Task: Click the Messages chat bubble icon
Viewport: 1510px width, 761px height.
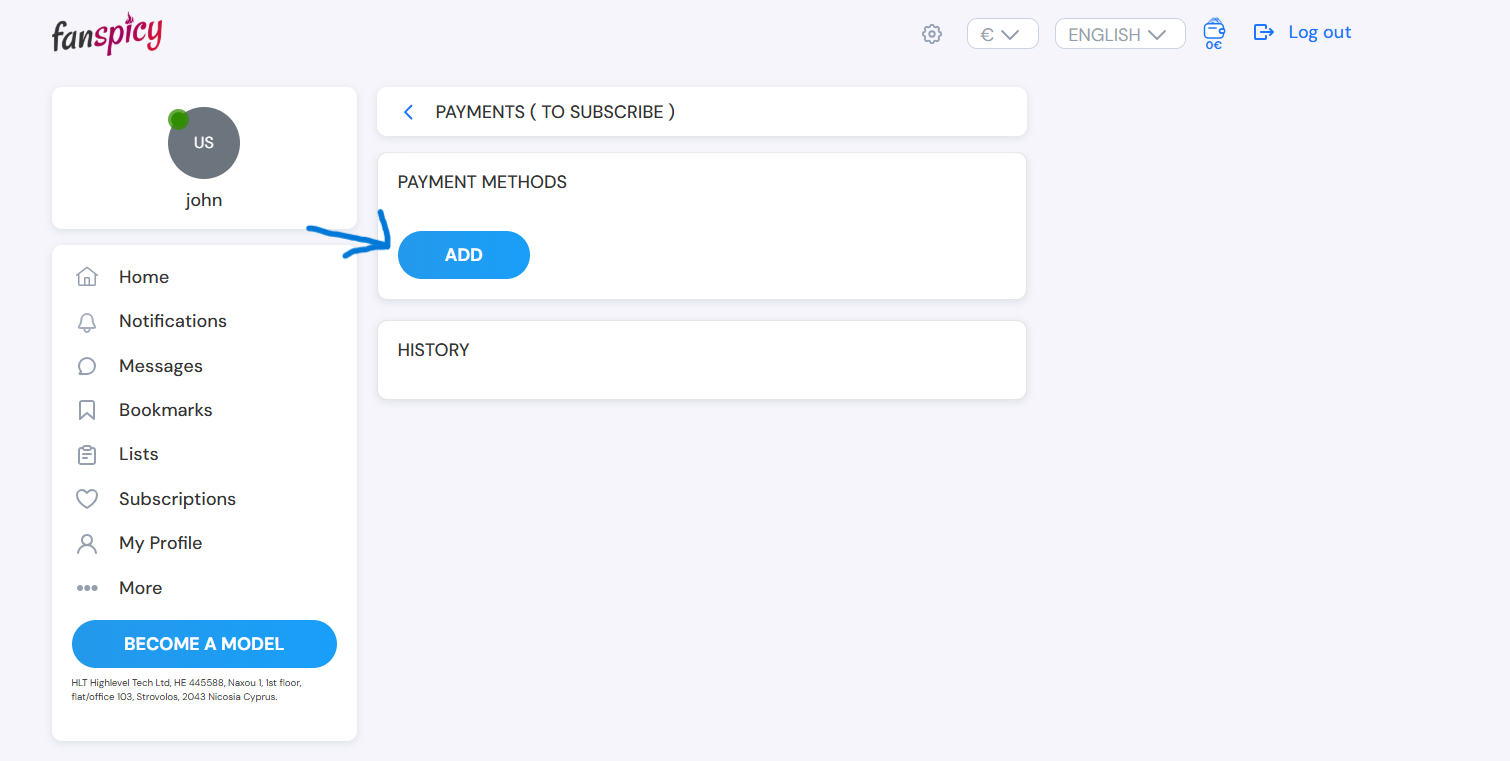Action: click(87, 366)
